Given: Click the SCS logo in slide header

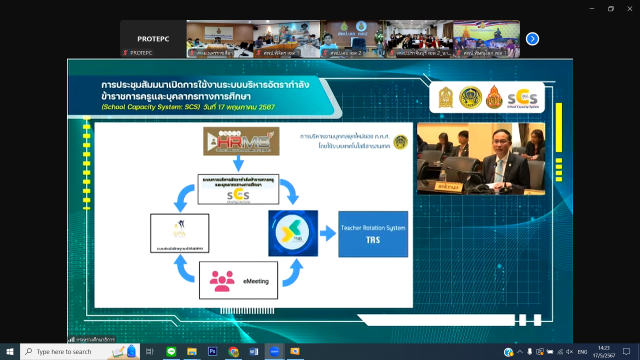Looking at the screenshot, I should (522, 98).
